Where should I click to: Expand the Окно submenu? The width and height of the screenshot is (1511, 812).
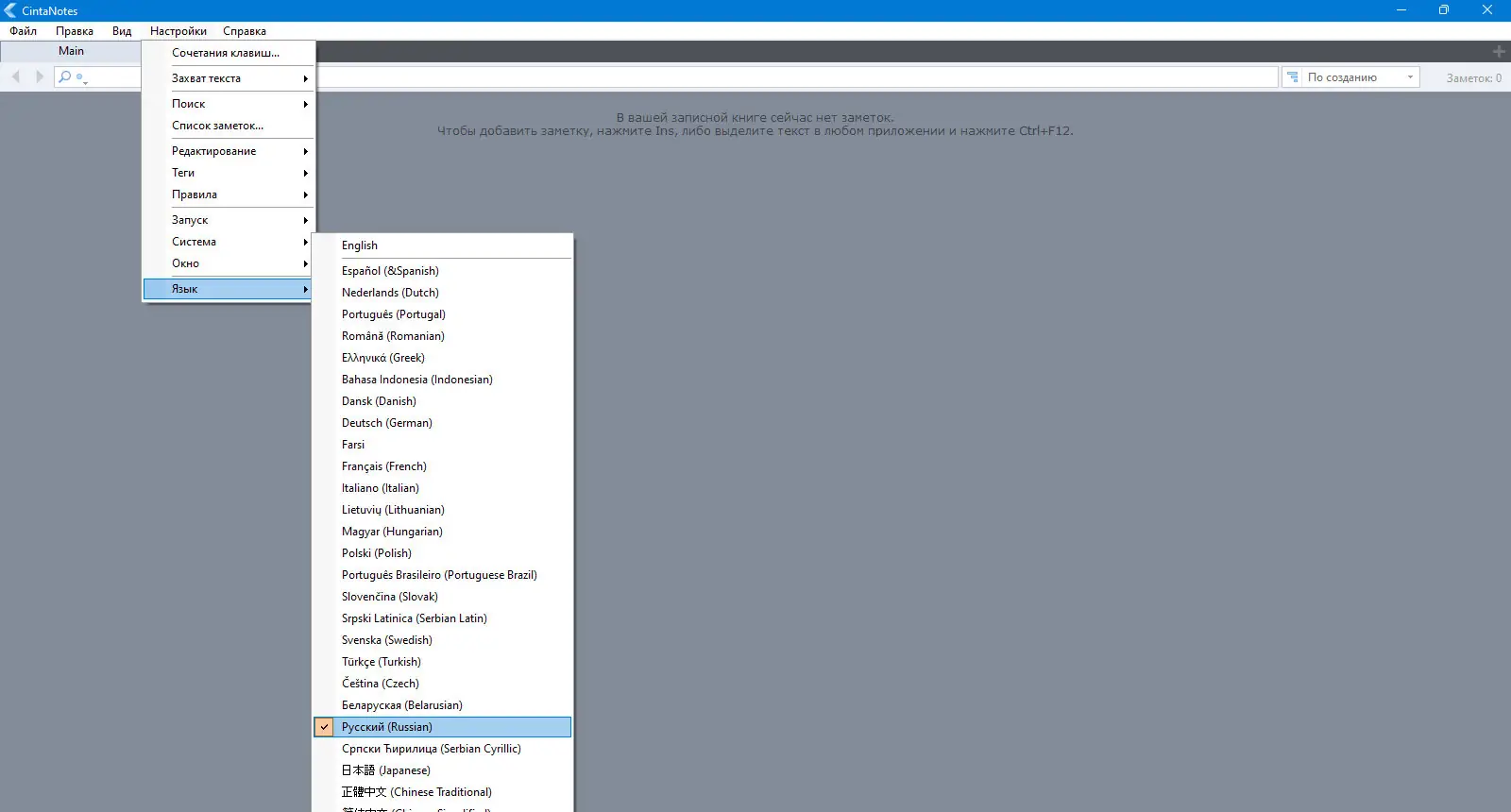click(229, 263)
